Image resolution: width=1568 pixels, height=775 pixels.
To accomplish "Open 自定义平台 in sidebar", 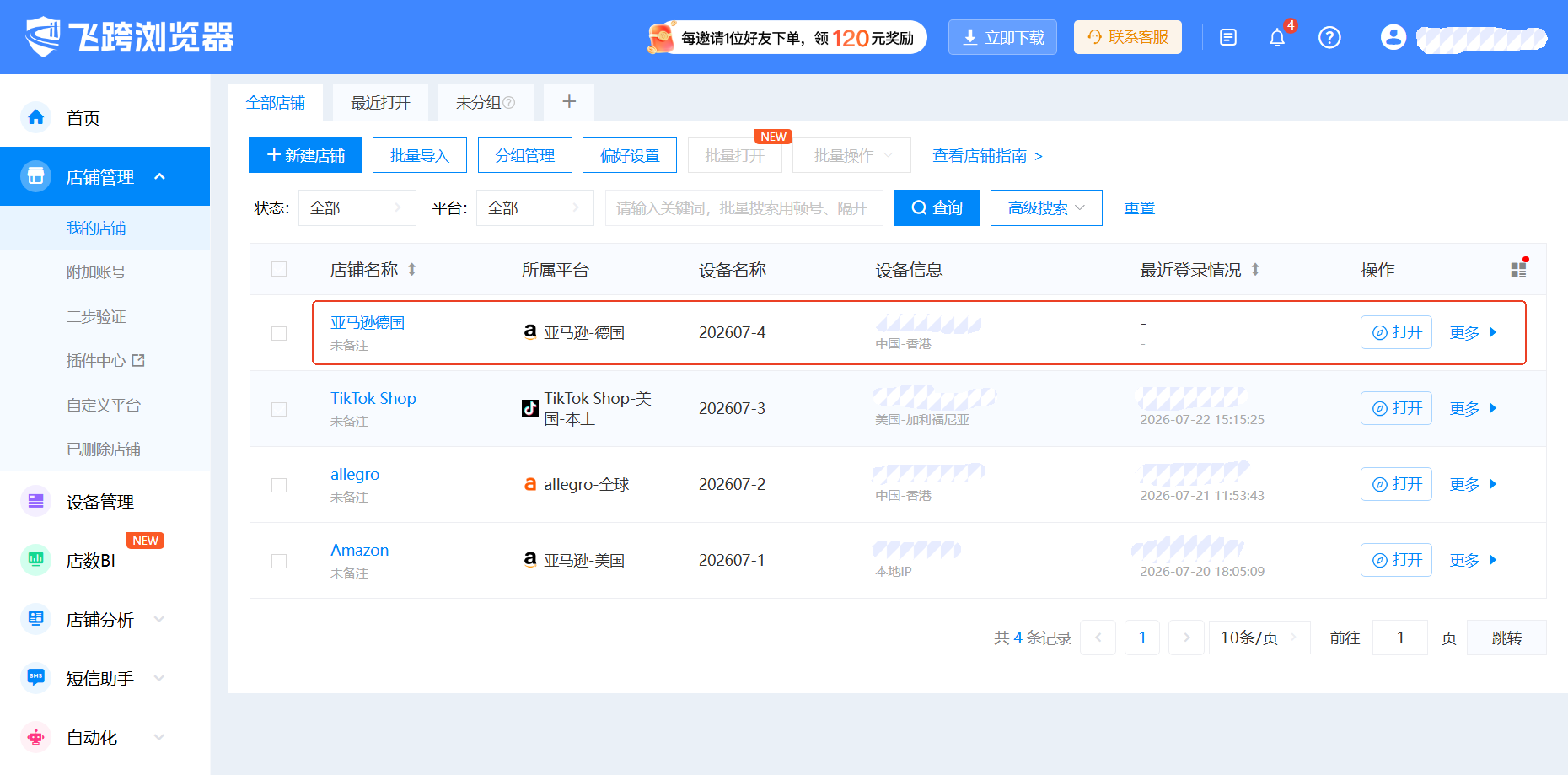I will click(x=105, y=405).
